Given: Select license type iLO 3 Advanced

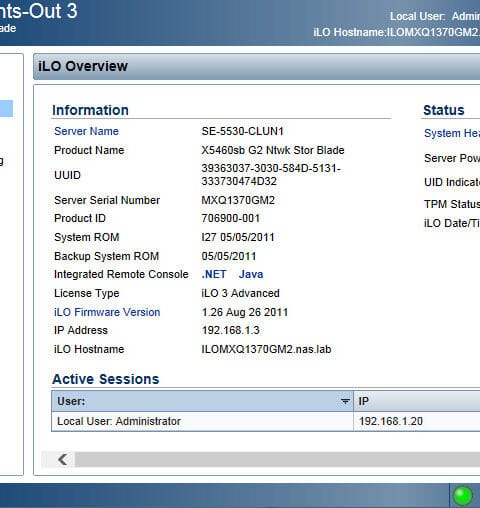Looking at the screenshot, I should point(240,293).
